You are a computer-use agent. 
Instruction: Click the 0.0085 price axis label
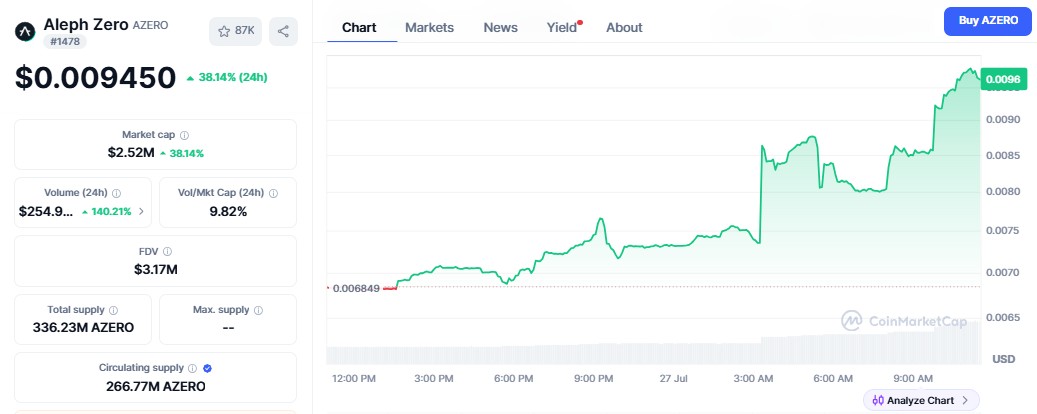coord(1002,157)
